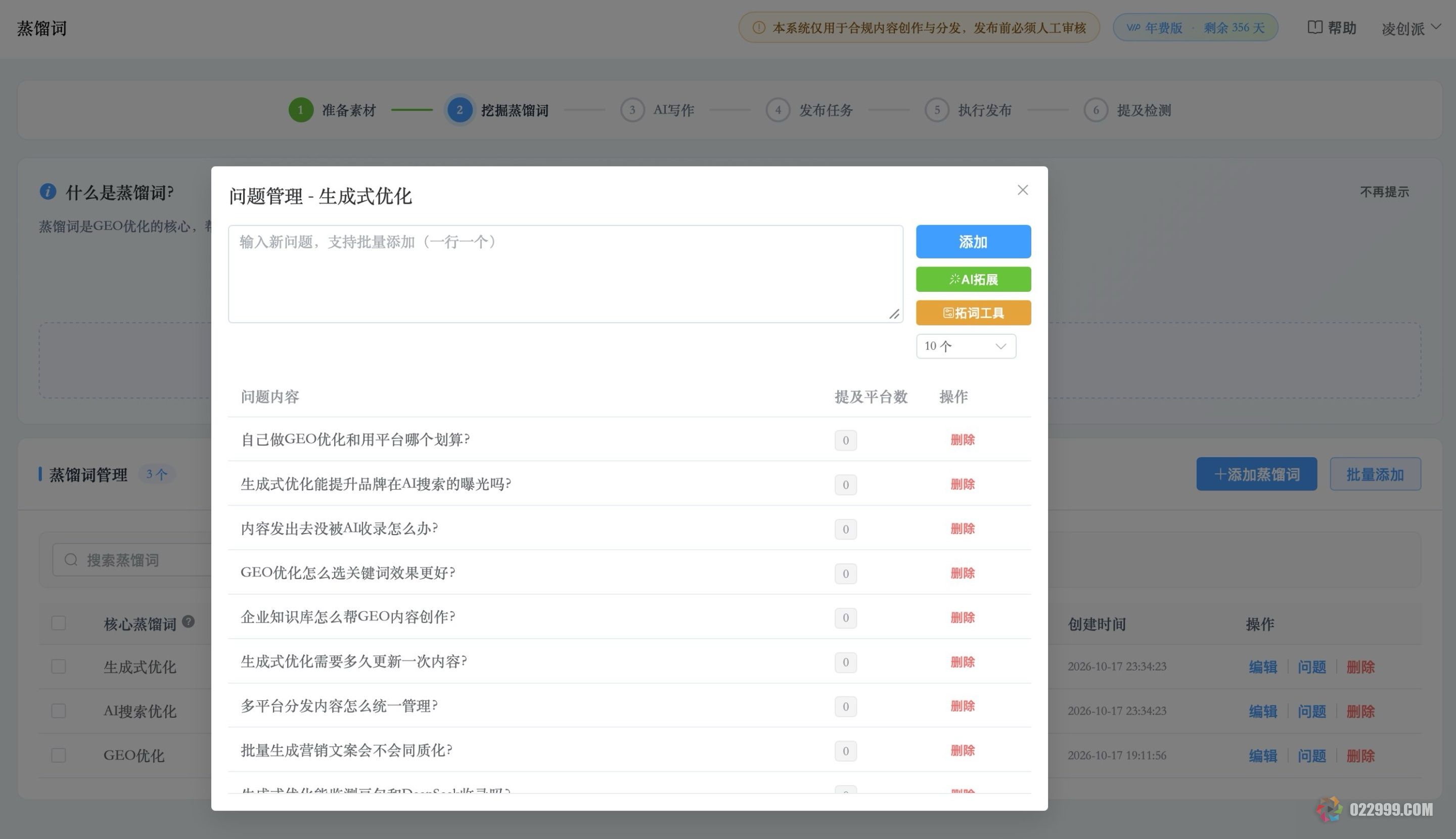The image size is (1456, 839).
Task: Click 删除 for the GEO优化 row
Action: pyautogui.click(x=1360, y=756)
